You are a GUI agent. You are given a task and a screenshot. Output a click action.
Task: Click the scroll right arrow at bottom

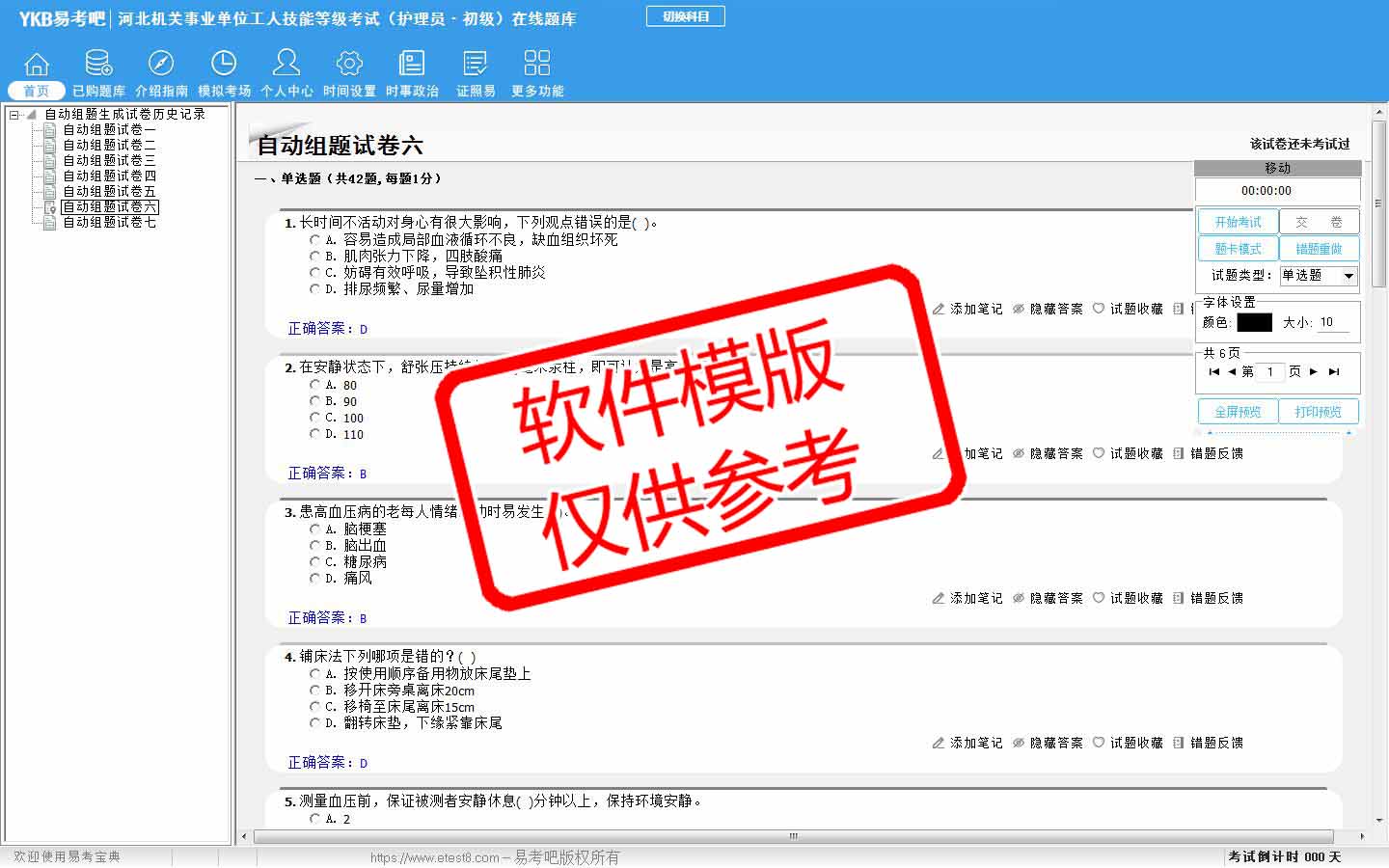tap(1361, 836)
